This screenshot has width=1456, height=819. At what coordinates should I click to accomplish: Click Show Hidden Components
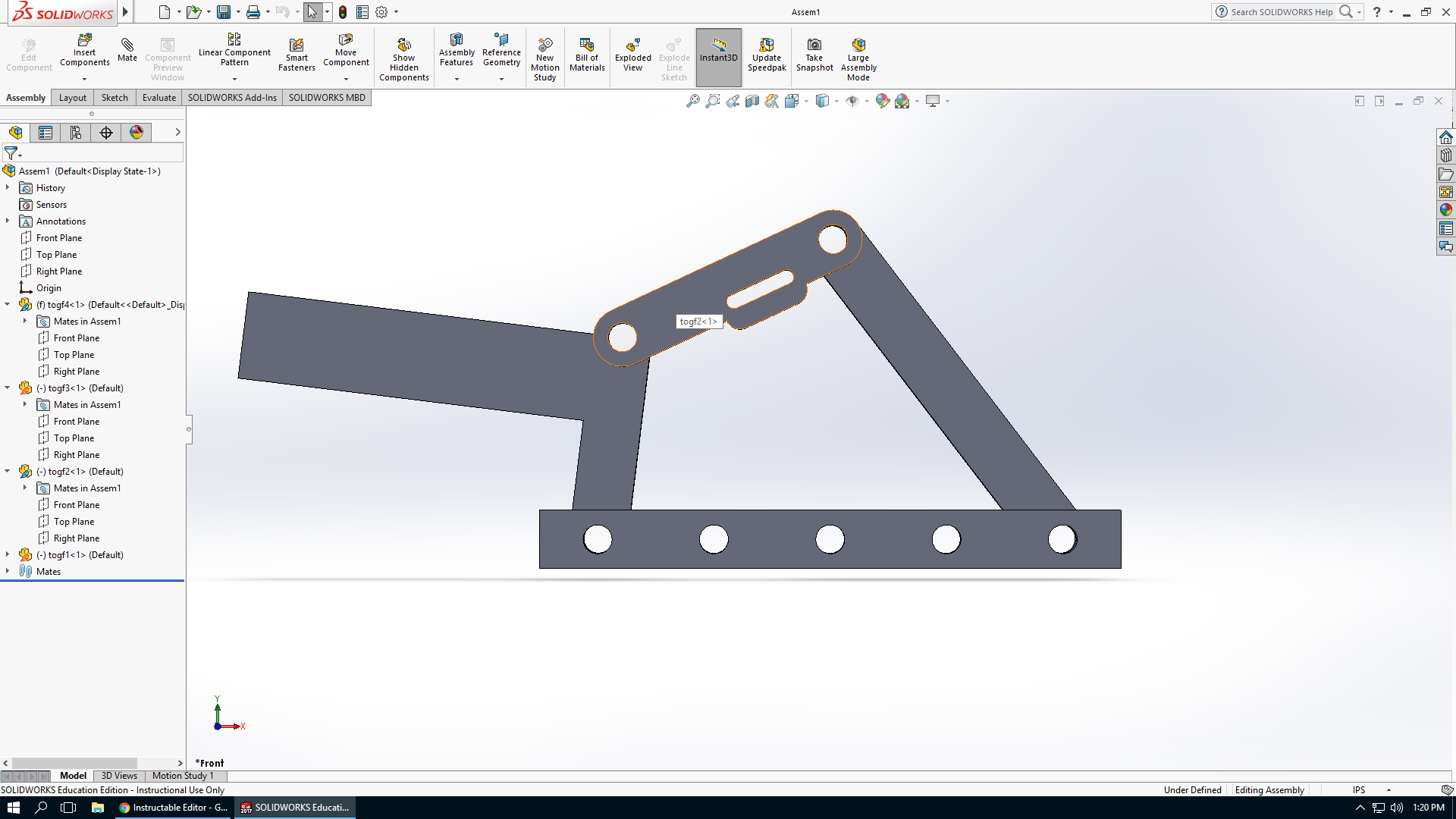click(403, 58)
